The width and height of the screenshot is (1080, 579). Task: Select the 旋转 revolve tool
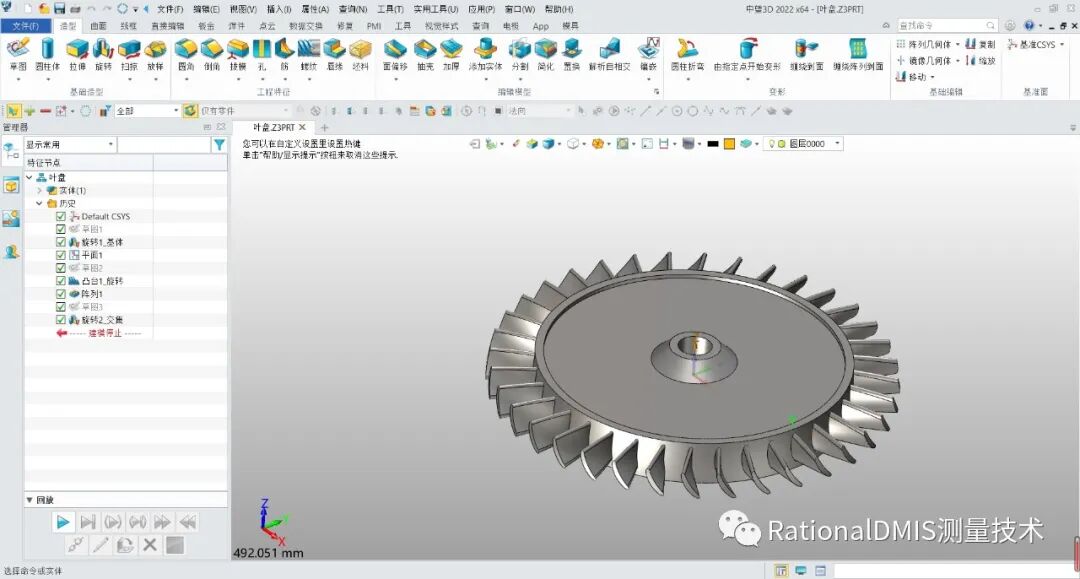pos(103,55)
